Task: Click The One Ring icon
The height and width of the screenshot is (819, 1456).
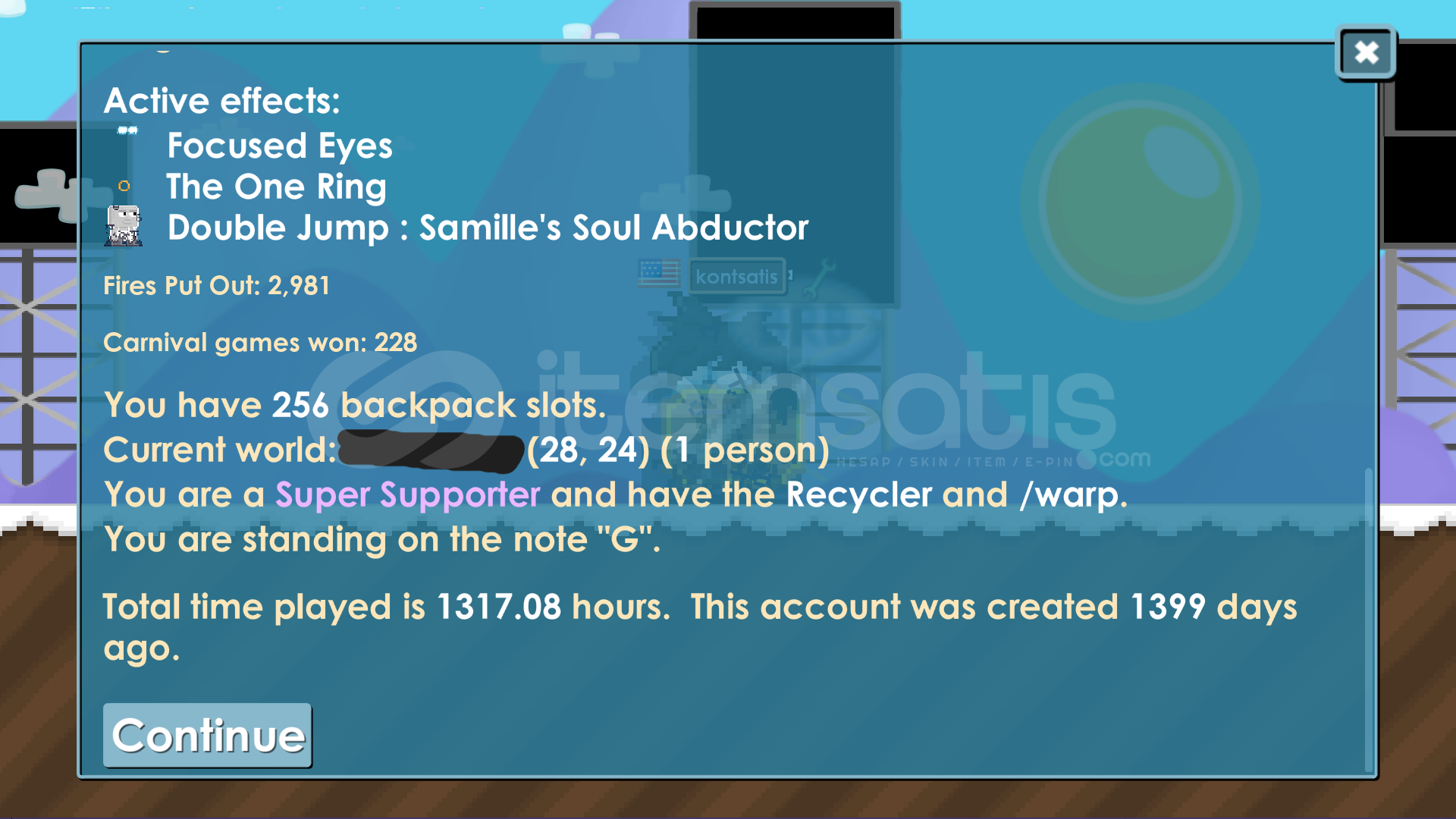Action: 124,186
